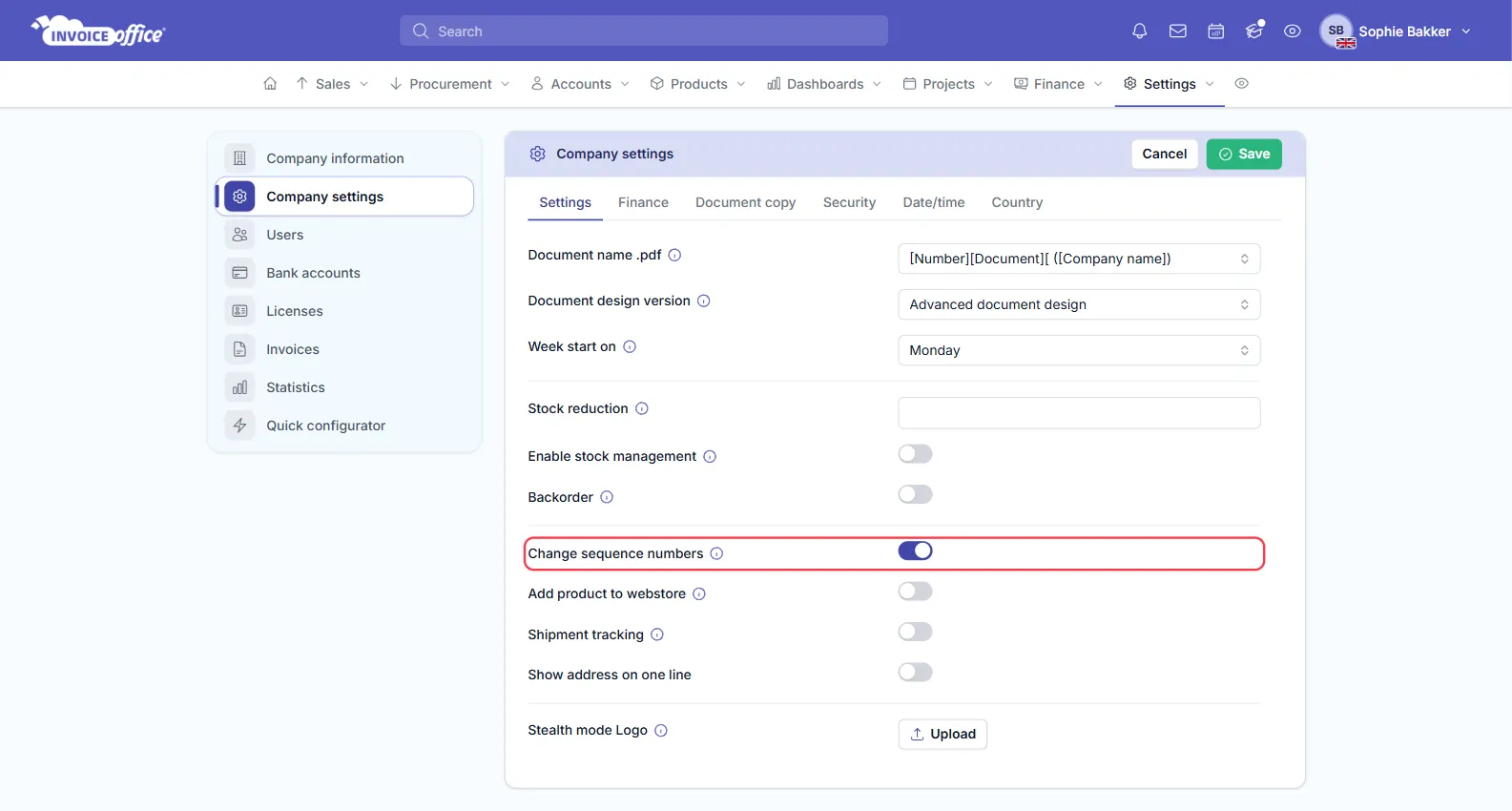Image resolution: width=1512 pixels, height=811 pixels.
Task: Click the Bank accounts card icon
Action: coord(239,273)
